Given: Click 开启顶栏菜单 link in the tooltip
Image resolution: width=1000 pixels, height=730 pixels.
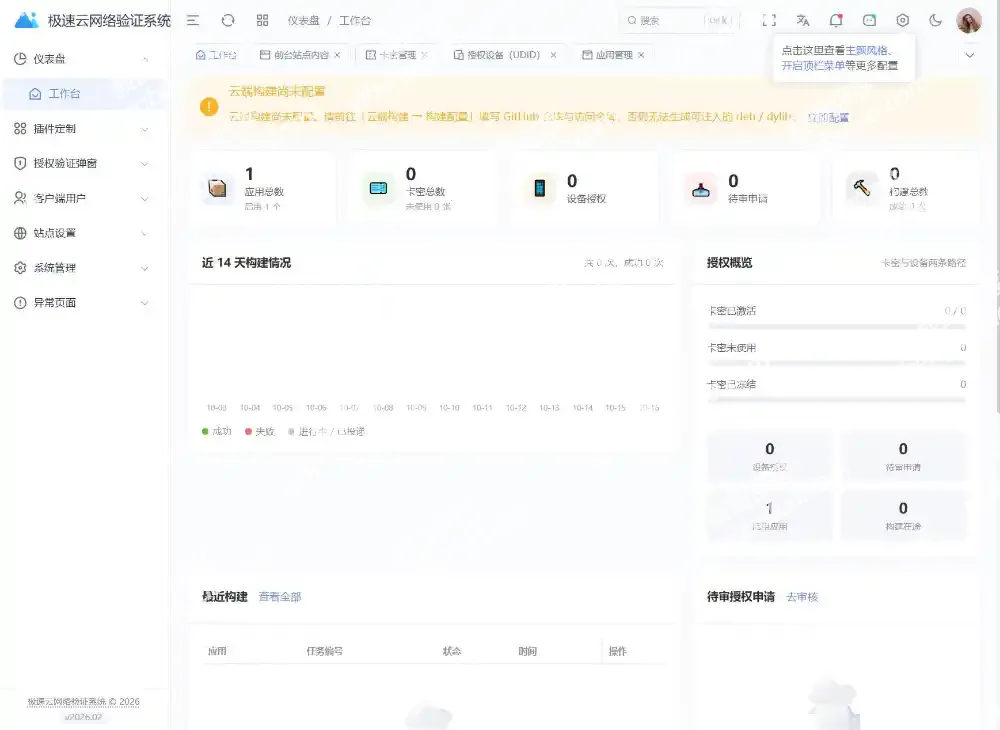Looking at the screenshot, I should (x=814, y=65).
